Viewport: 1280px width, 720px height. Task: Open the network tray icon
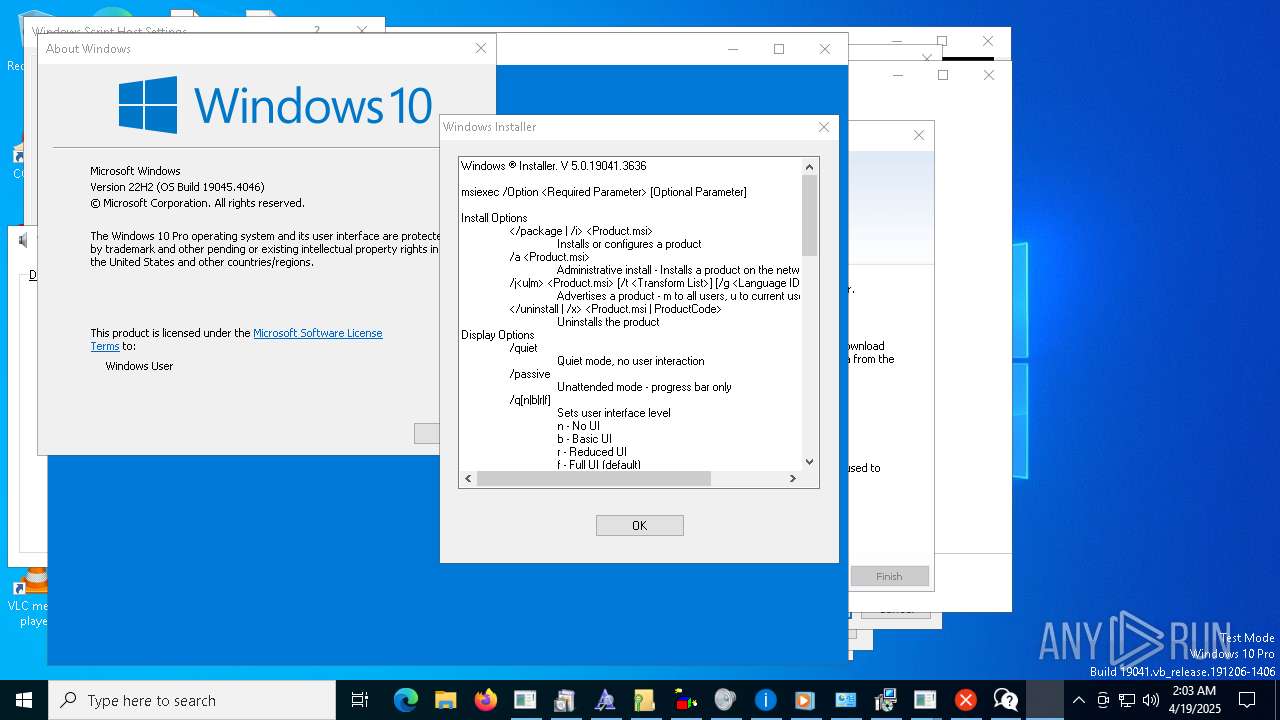pyautogui.click(x=1127, y=700)
